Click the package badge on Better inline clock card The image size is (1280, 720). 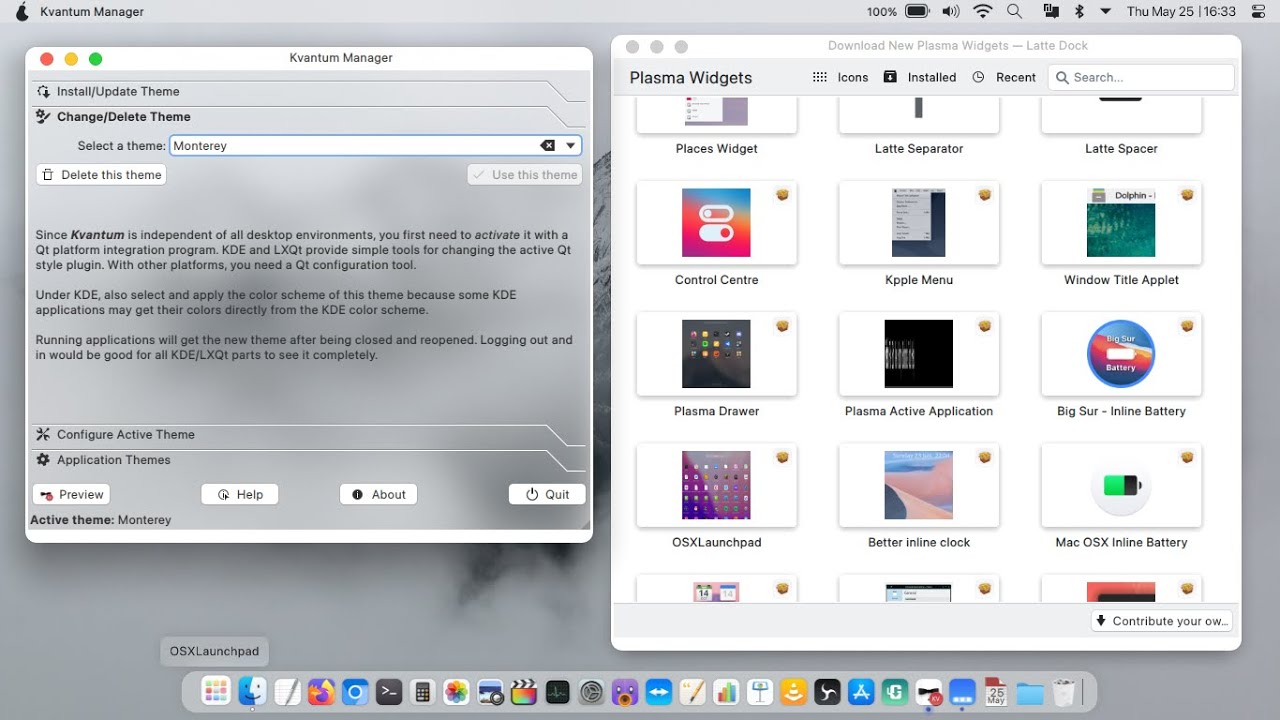[x=985, y=457]
